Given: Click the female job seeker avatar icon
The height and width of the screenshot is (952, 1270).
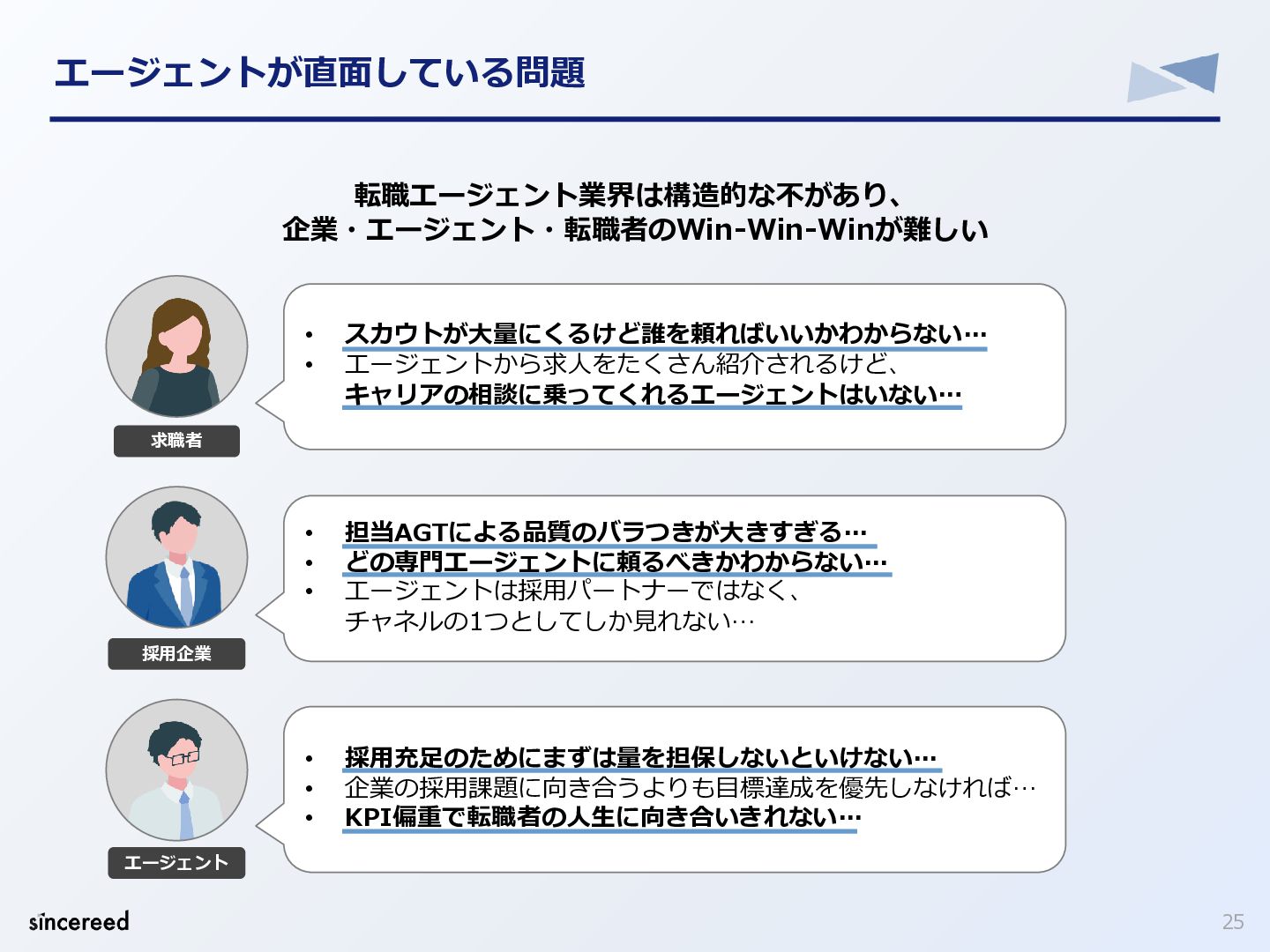Looking at the screenshot, I should (176, 346).
